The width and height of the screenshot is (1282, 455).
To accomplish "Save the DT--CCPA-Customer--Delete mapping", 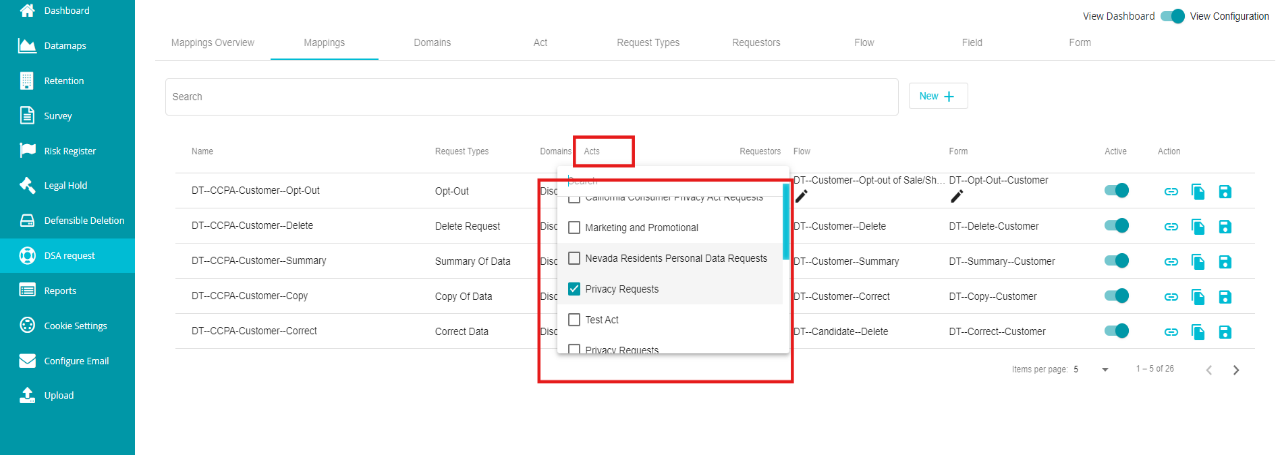I will tap(1225, 227).
